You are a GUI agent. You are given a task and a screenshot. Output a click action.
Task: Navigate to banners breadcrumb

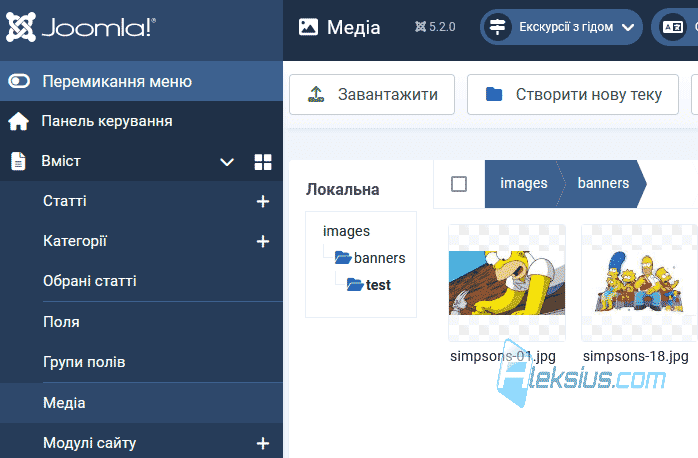pos(603,183)
